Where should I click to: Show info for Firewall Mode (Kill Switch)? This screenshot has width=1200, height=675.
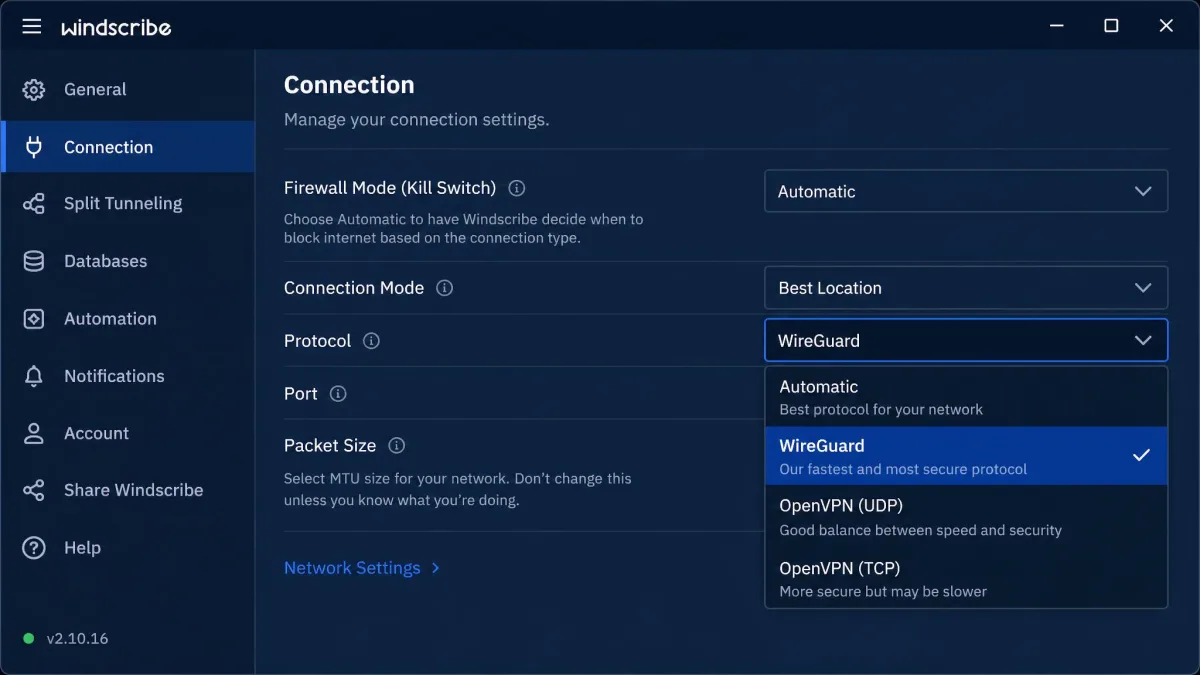[517, 188]
